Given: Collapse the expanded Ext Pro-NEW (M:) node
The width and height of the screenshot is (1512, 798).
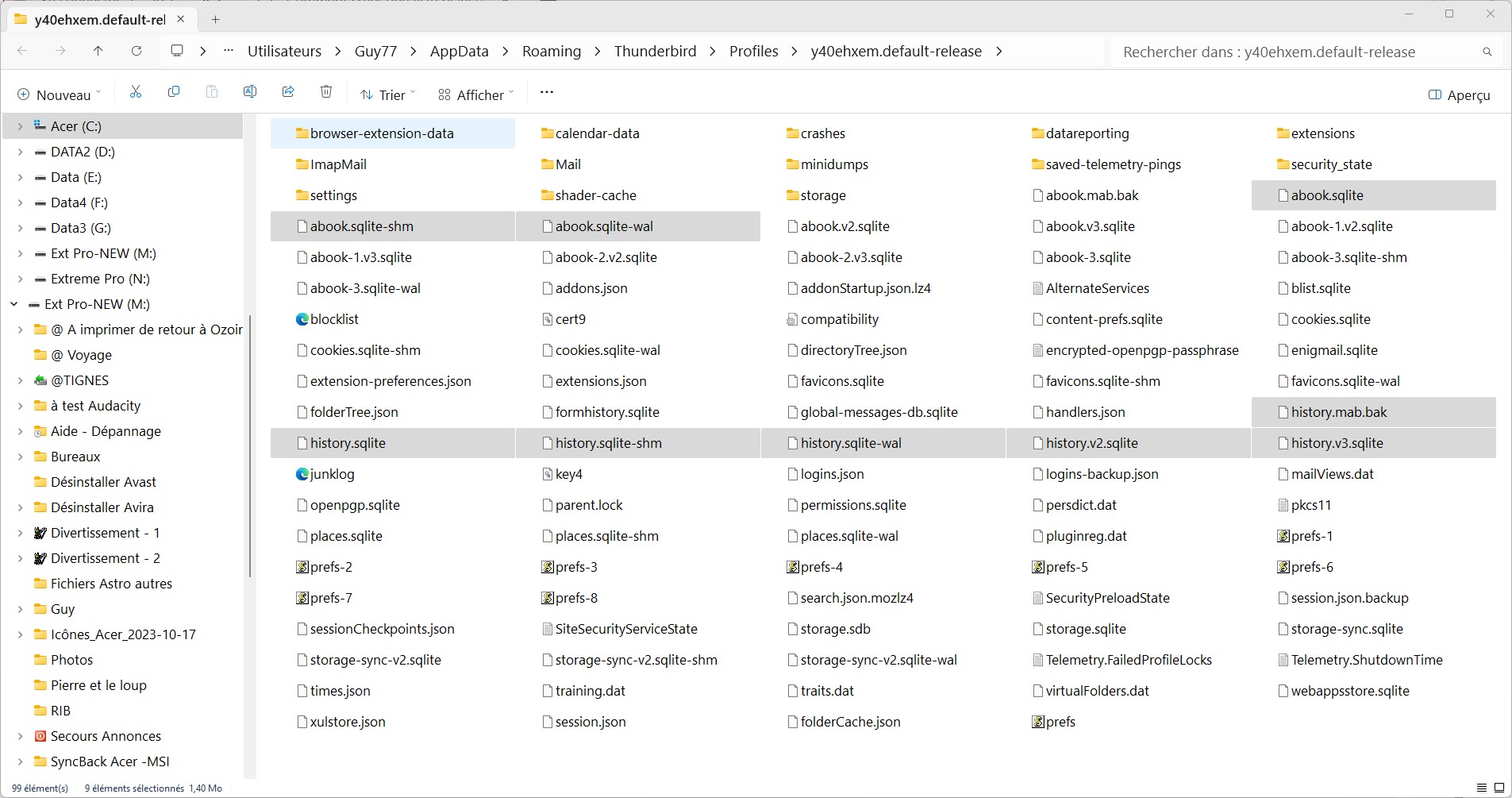Looking at the screenshot, I should coord(14,304).
